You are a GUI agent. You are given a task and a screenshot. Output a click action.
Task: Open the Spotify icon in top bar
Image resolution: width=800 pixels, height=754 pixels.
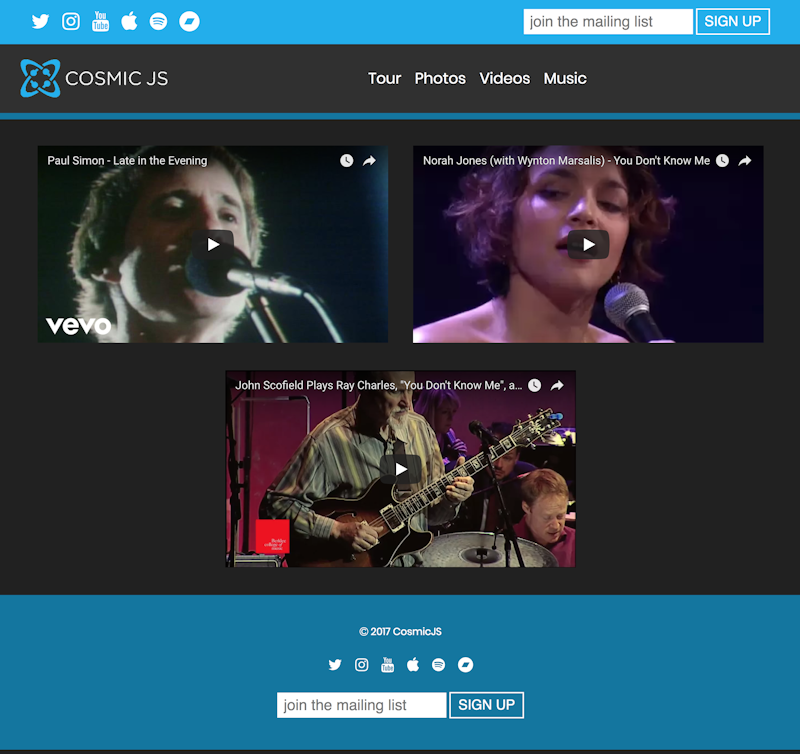coord(158,21)
